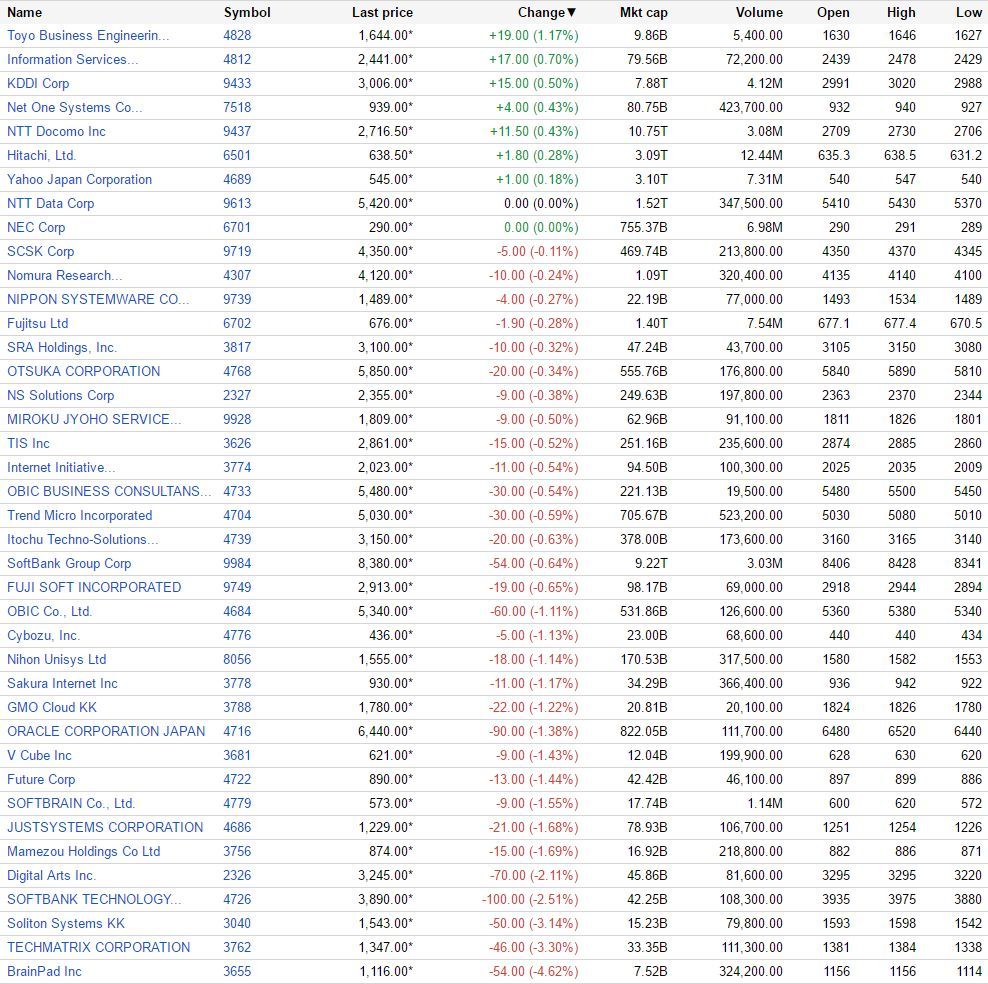Open Soliton Systems KK link
This screenshot has height=984, width=988.
[x=66, y=923]
